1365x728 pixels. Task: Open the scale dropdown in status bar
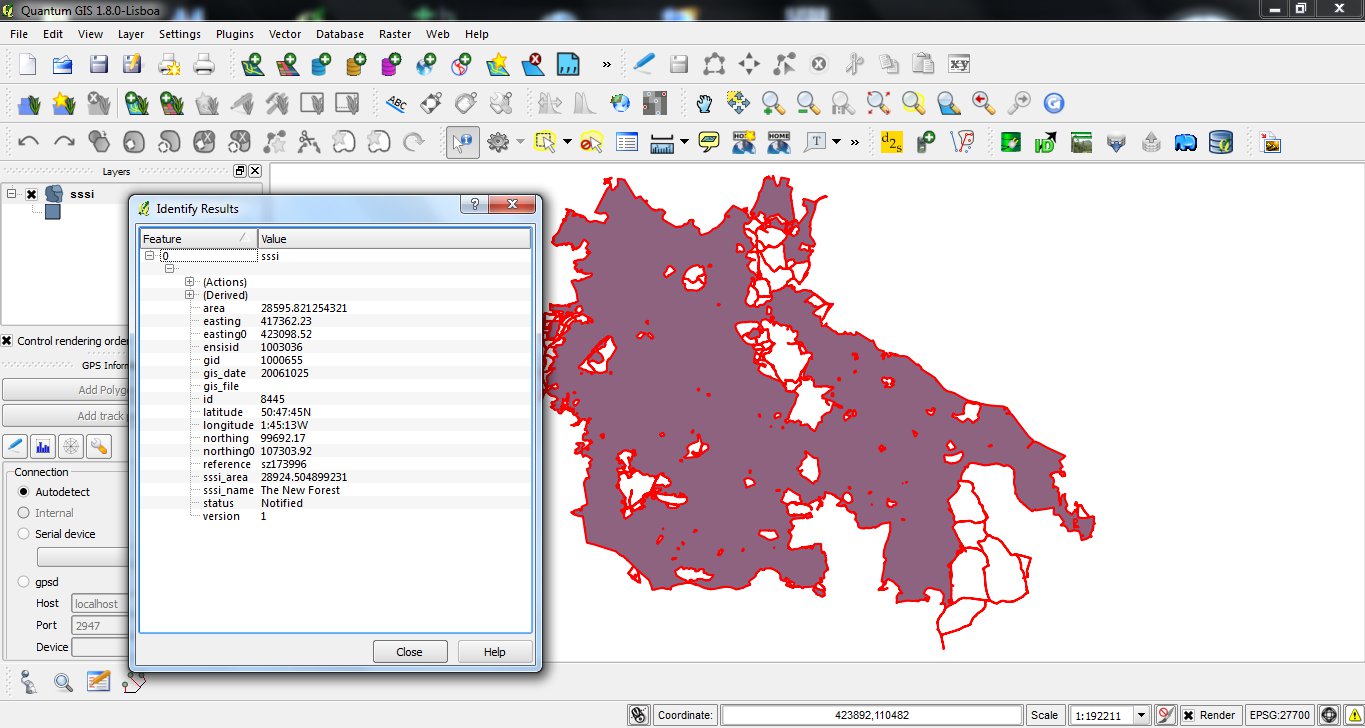coord(1140,715)
